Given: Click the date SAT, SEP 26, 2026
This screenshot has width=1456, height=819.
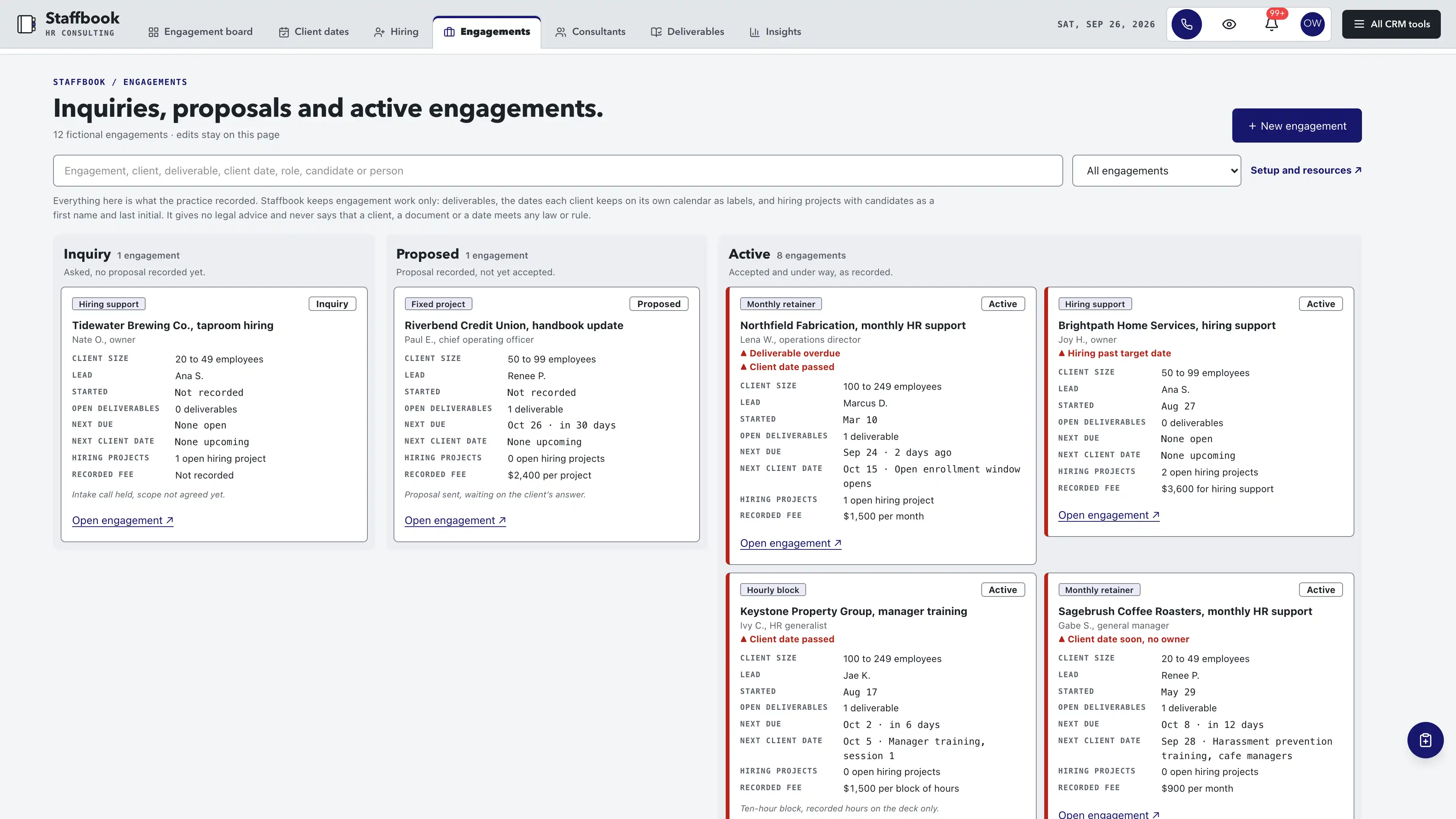Looking at the screenshot, I should 1106,24.
